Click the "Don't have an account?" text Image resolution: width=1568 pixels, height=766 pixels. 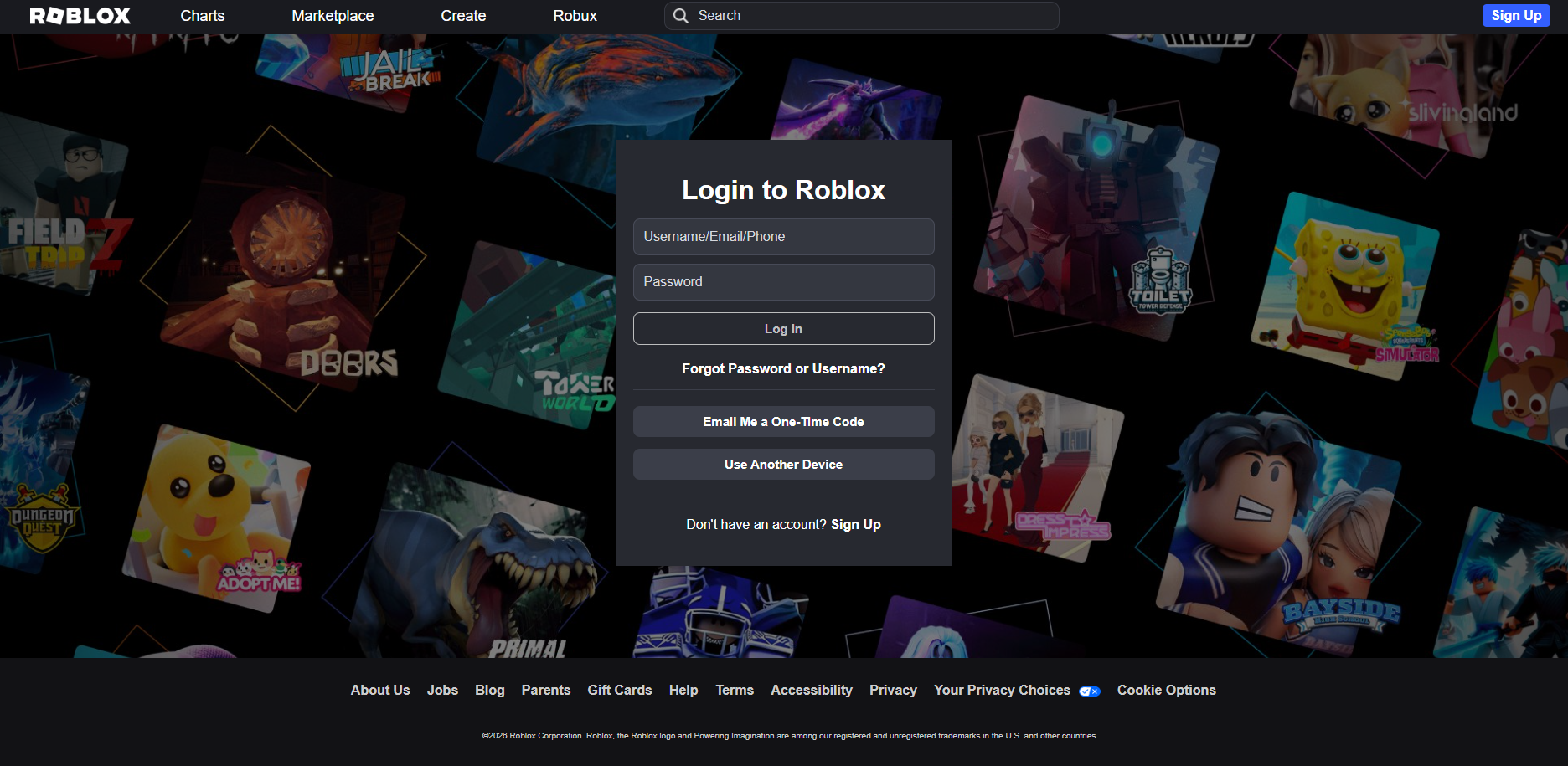click(756, 524)
